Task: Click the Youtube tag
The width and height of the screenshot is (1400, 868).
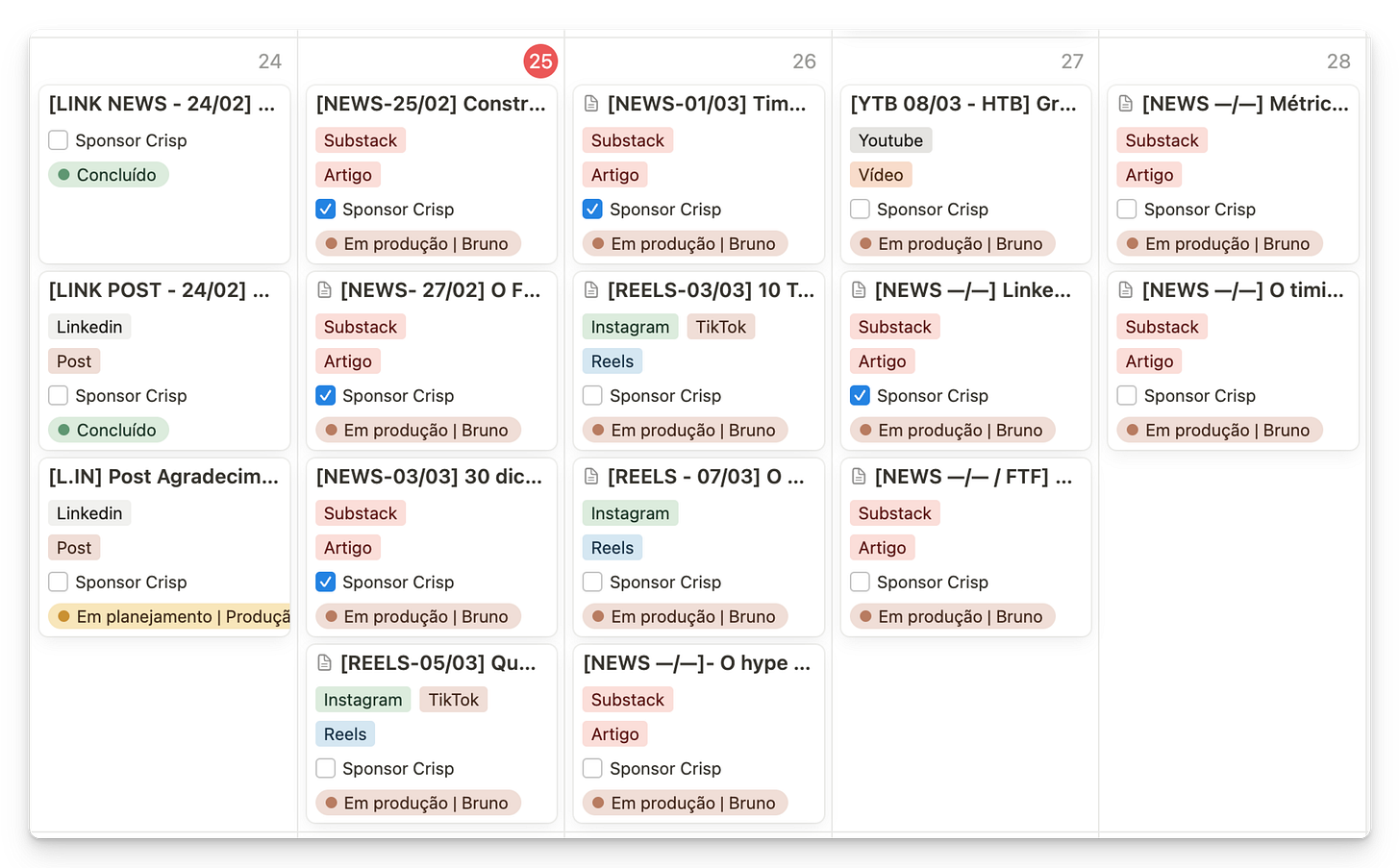Action: (x=890, y=140)
